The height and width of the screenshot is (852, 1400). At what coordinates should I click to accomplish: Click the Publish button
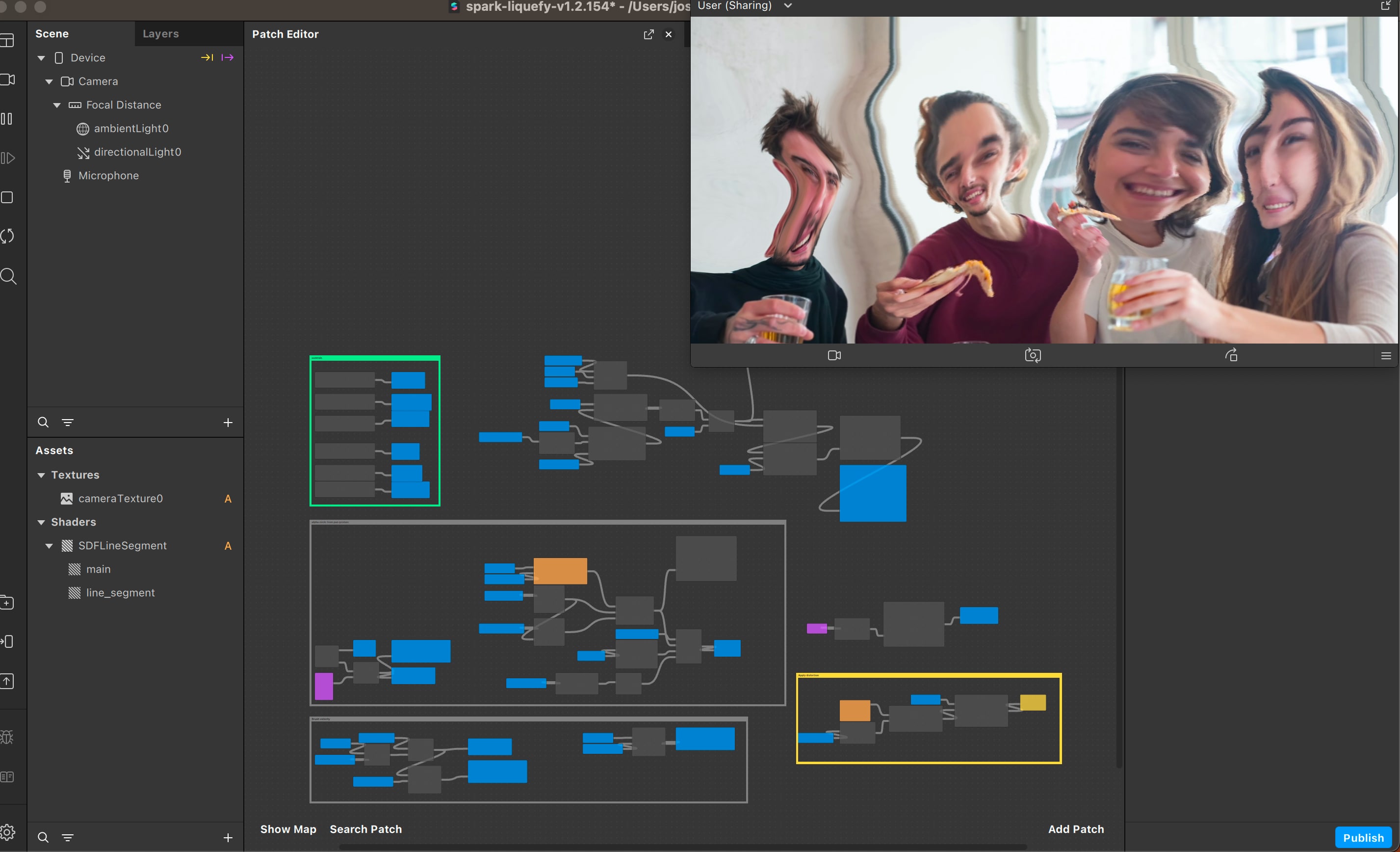1364,837
